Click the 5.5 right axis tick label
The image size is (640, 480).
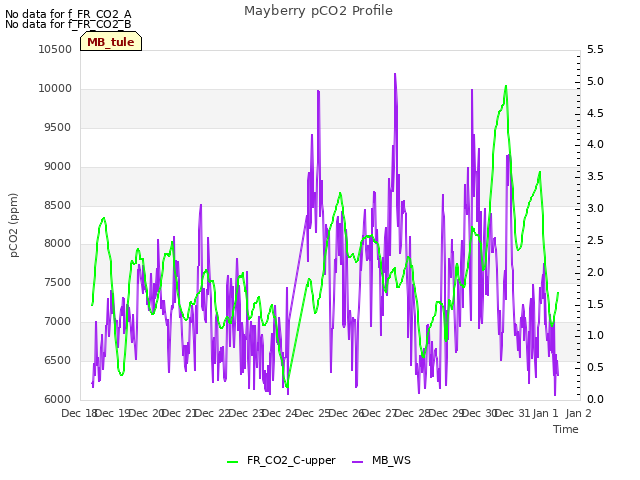[x=595, y=49]
